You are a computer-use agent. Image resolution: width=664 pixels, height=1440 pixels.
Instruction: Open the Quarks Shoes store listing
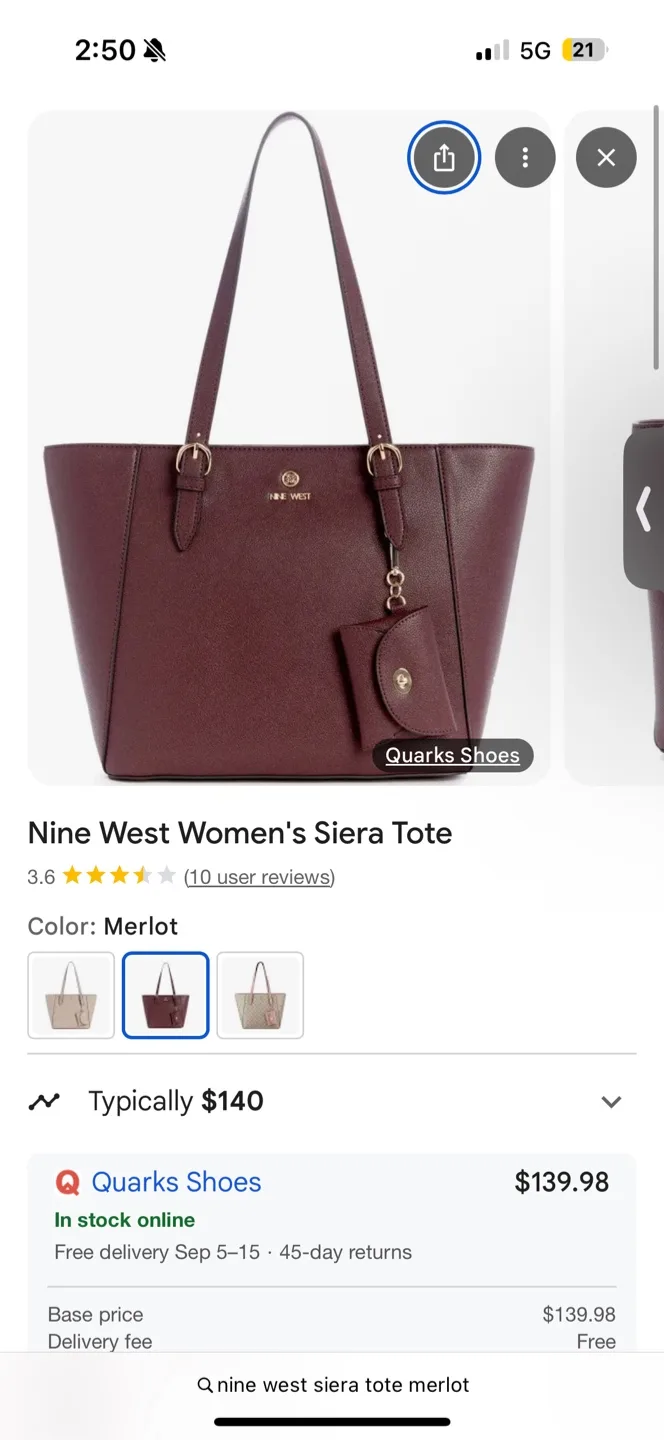(x=176, y=1182)
